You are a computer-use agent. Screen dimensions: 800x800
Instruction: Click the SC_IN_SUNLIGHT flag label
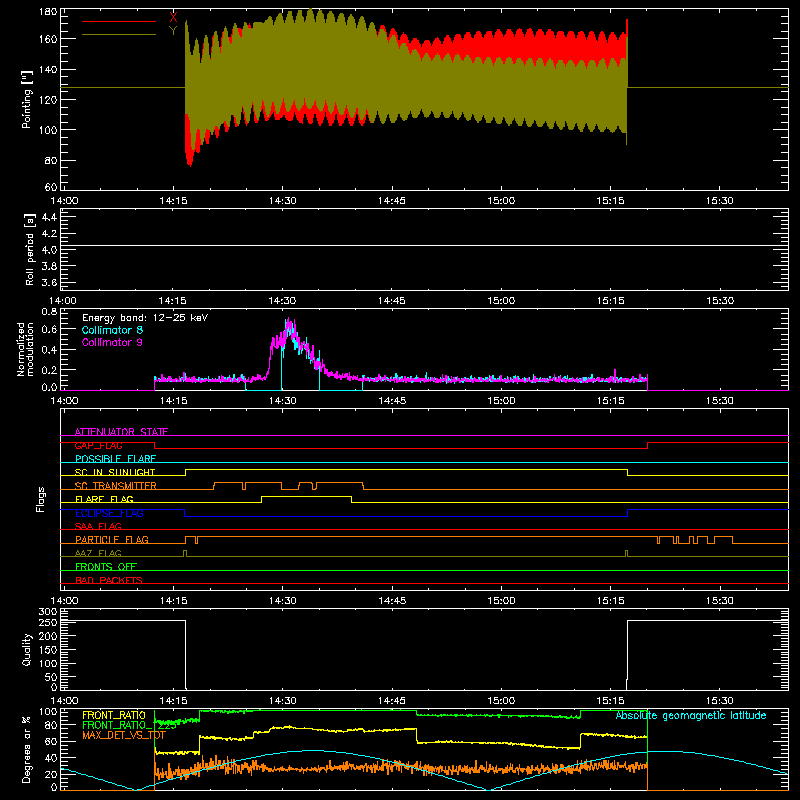pyautogui.click(x=115, y=472)
